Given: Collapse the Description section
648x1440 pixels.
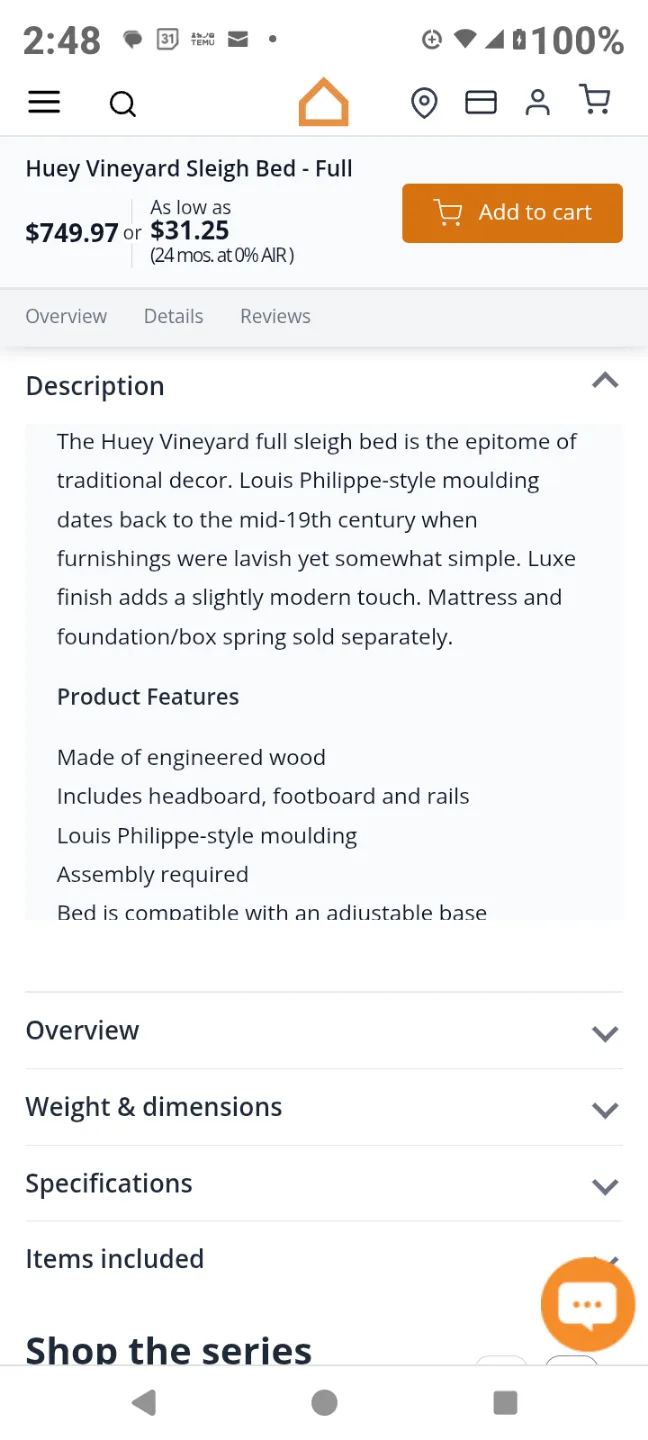Looking at the screenshot, I should pos(605,381).
